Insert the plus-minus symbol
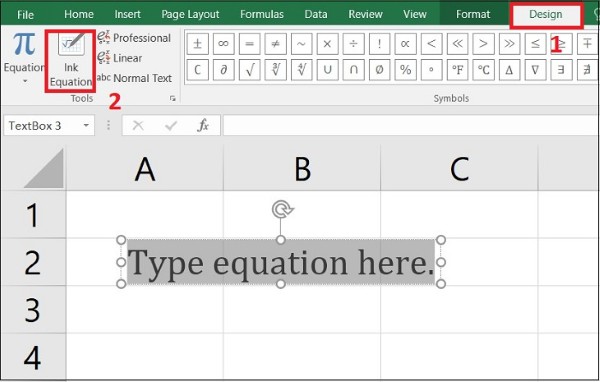The height and width of the screenshot is (382, 600). pyautogui.click(x=197, y=44)
